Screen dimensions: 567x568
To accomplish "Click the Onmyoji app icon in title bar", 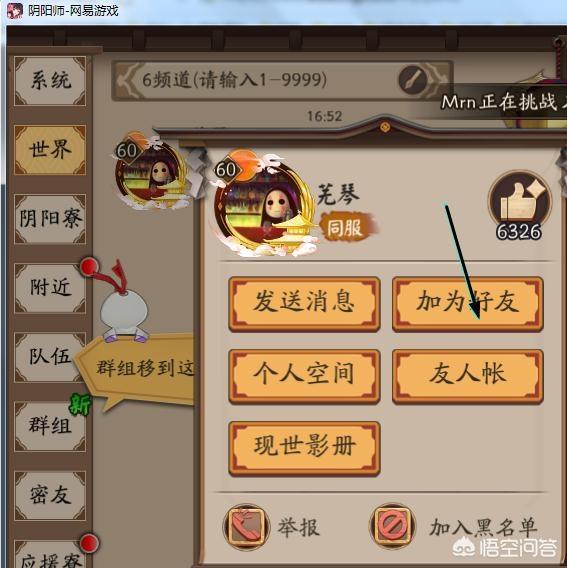I will 14,11.
